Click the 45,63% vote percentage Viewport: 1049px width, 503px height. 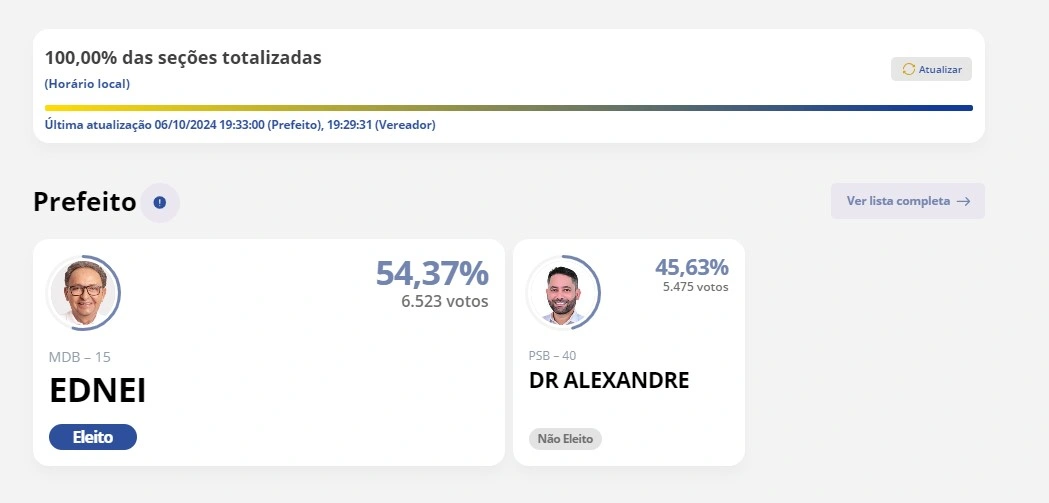pyautogui.click(x=691, y=267)
